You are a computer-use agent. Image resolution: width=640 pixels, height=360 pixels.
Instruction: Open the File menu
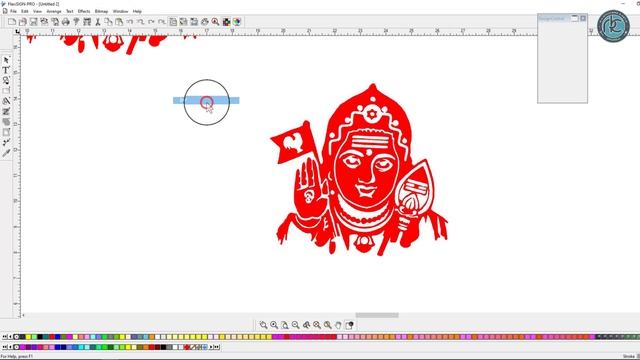pos(13,11)
